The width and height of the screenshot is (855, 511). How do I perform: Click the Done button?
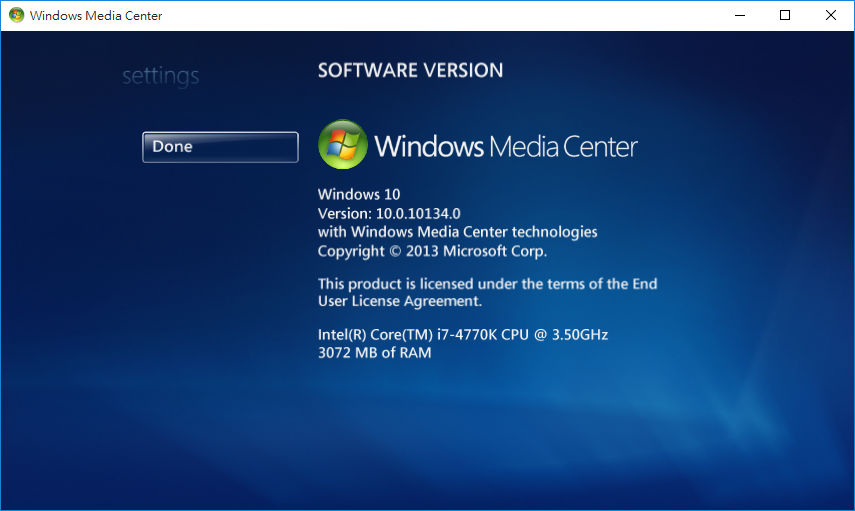pyautogui.click(x=220, y=147)
